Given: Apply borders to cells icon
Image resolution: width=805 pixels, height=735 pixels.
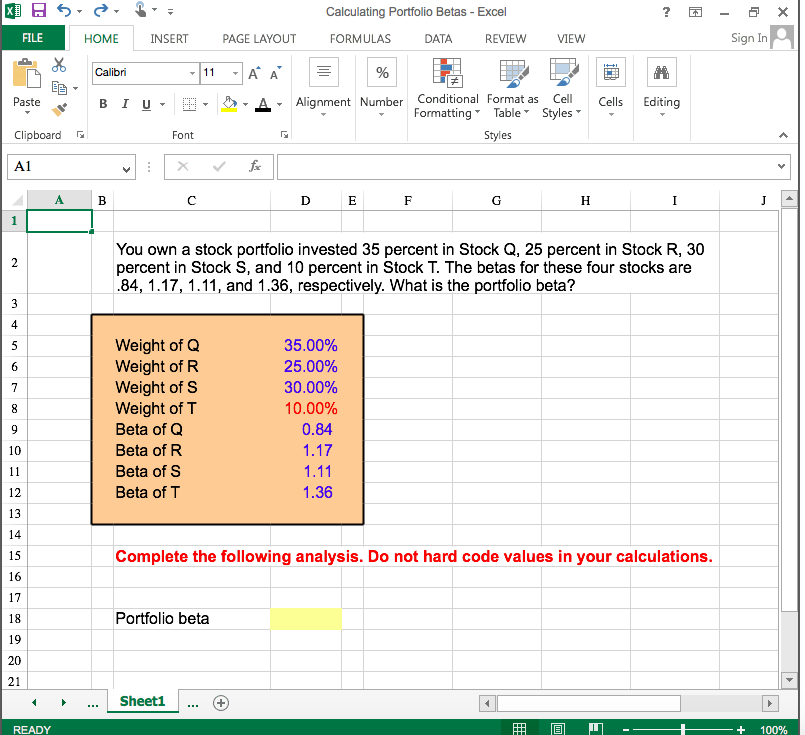Looking at the screenshot, I should (189, 104).
